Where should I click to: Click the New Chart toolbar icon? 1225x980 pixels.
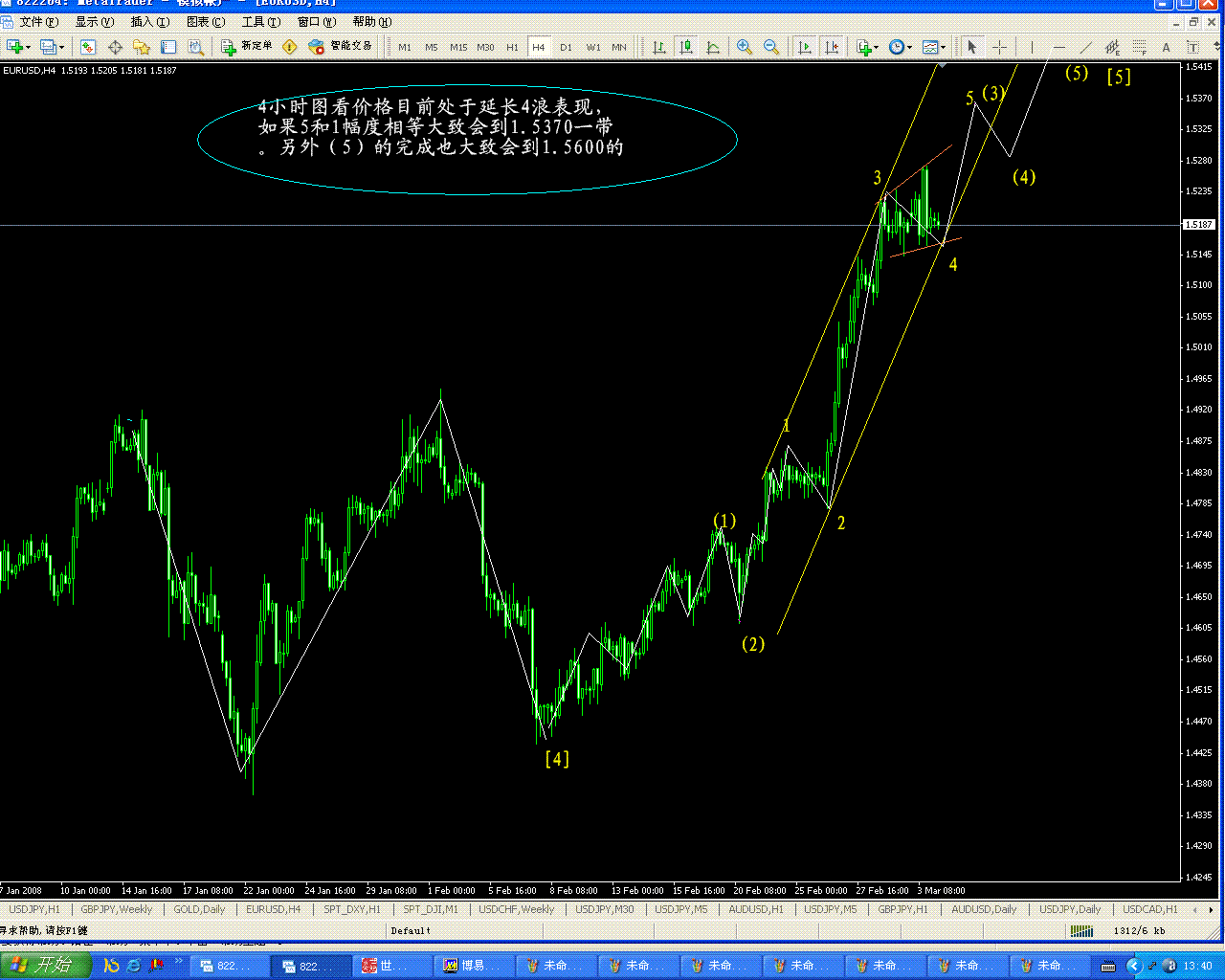point(14,46)
